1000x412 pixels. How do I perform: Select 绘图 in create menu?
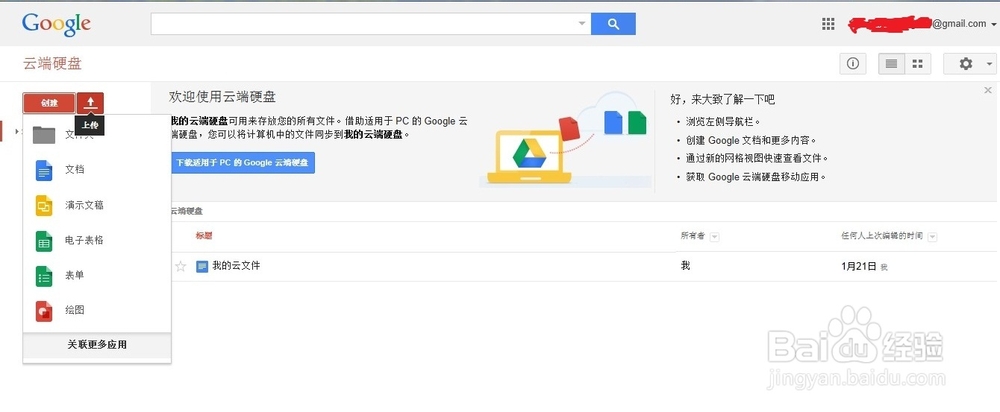pyautogui.click(x=96, y=311)
